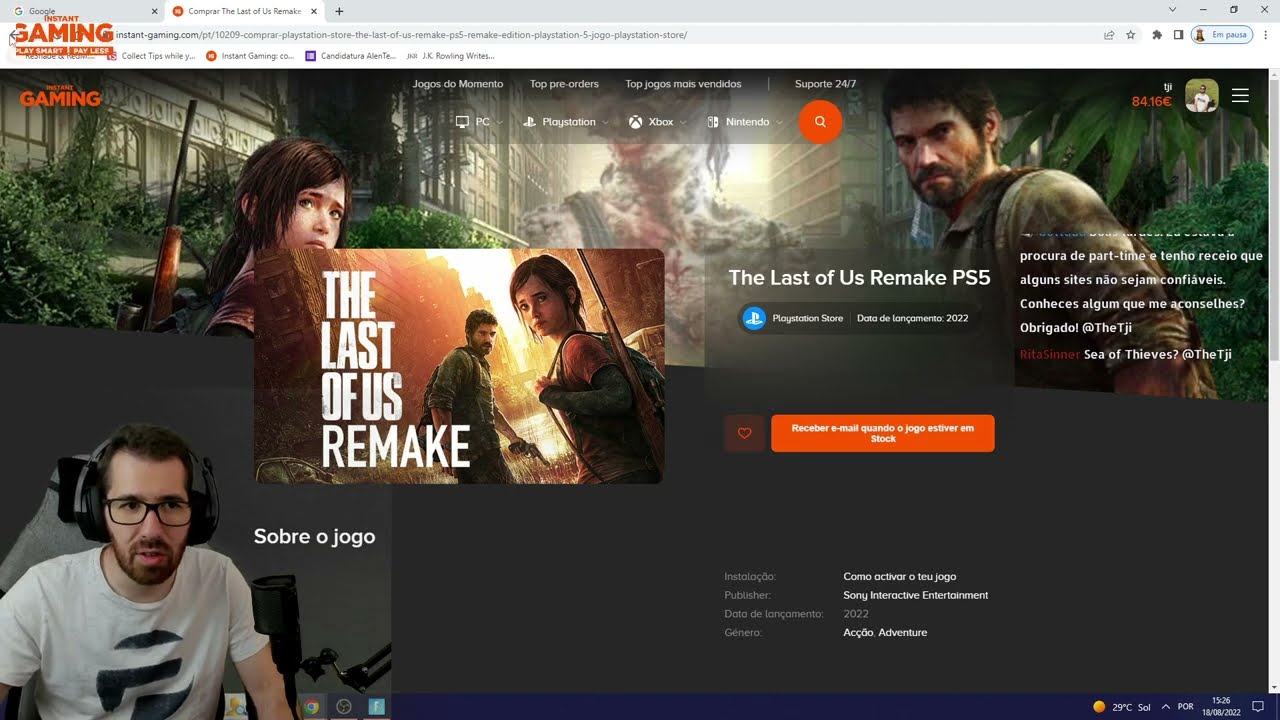
Task: Open Top pre-orders menu item
Action: 564,84
